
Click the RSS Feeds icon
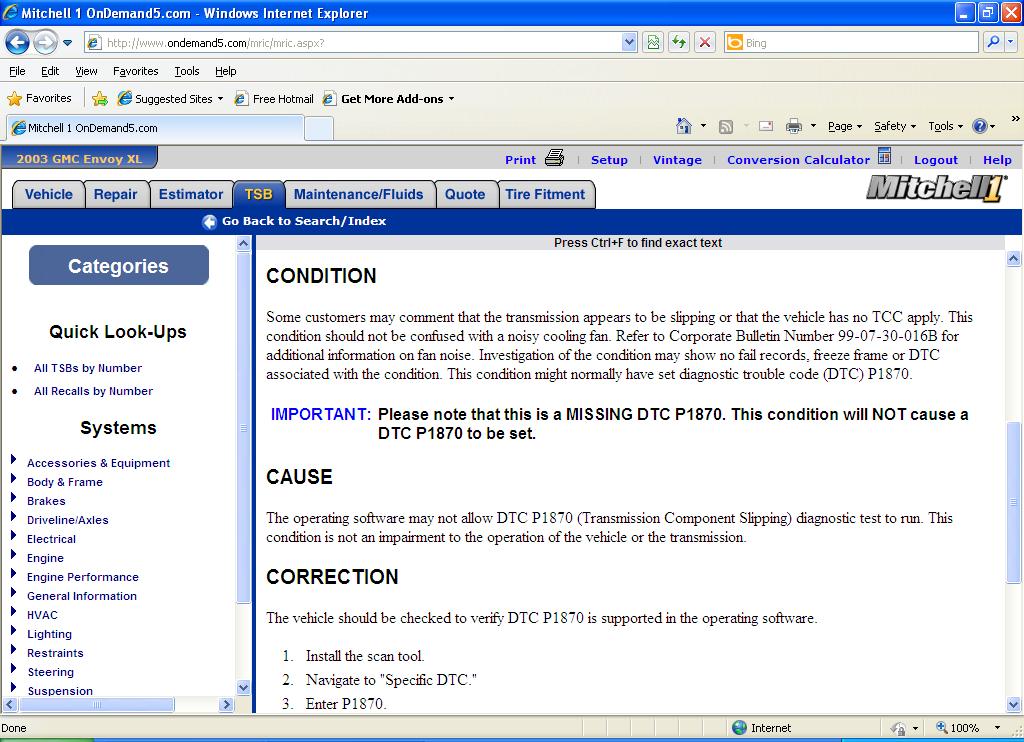[x=726, y=126]
